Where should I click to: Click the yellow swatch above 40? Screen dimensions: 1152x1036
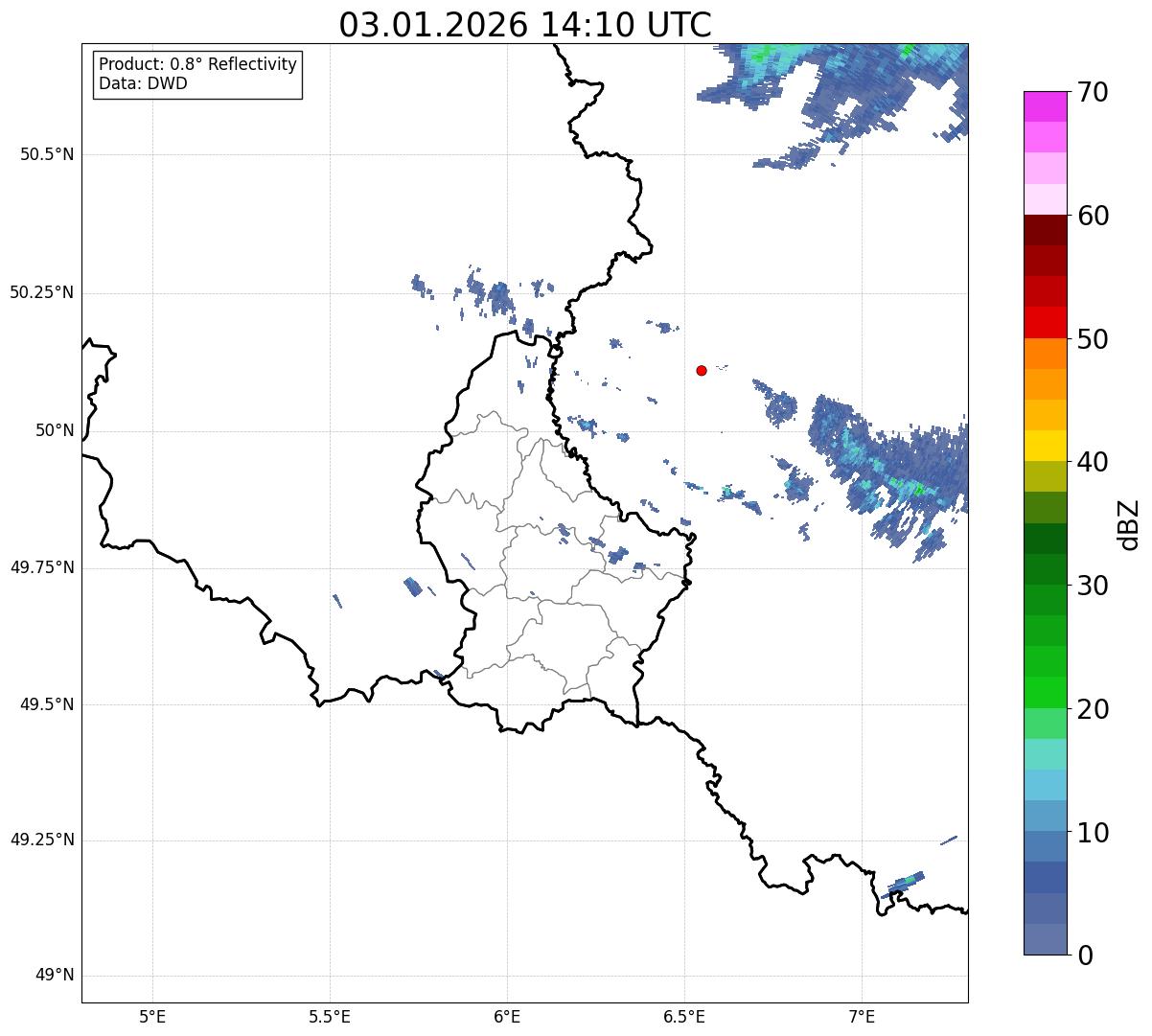1046,447
